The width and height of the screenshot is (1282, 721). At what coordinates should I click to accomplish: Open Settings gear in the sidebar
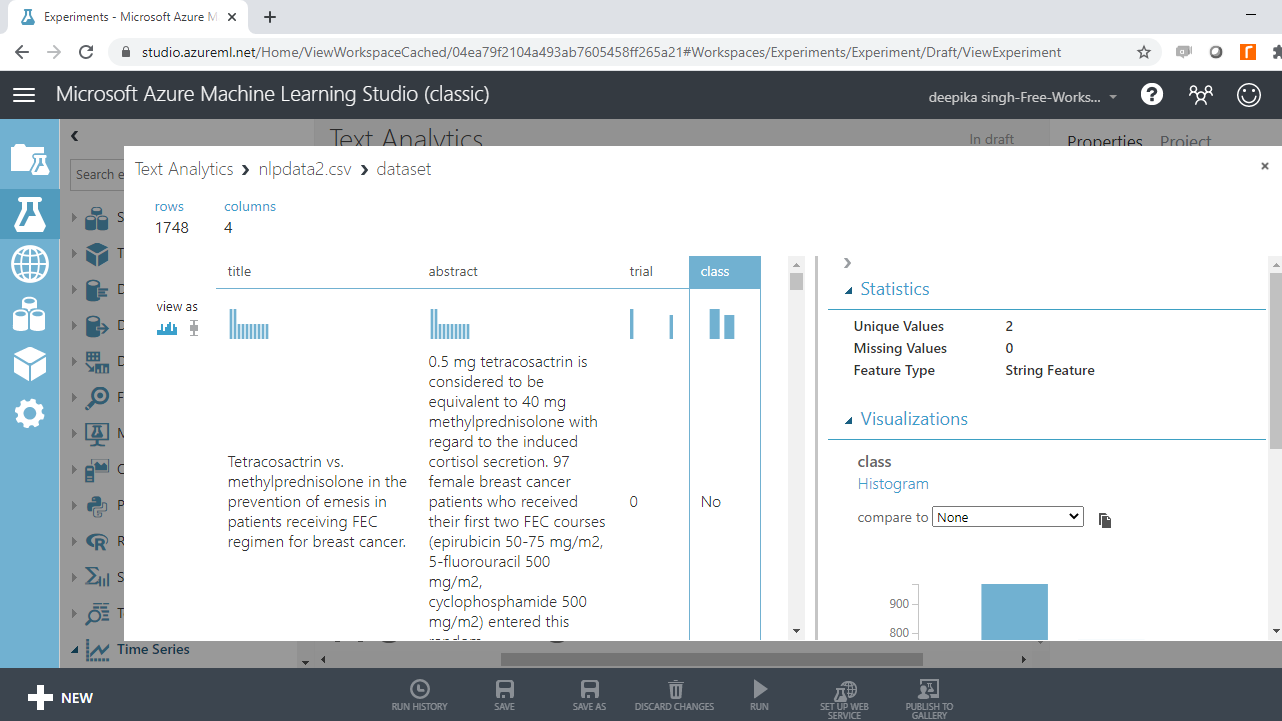pos(29,413)
